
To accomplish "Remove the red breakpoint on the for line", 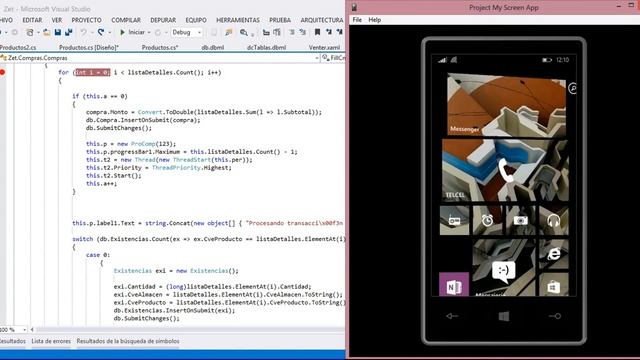I will 2,72.
